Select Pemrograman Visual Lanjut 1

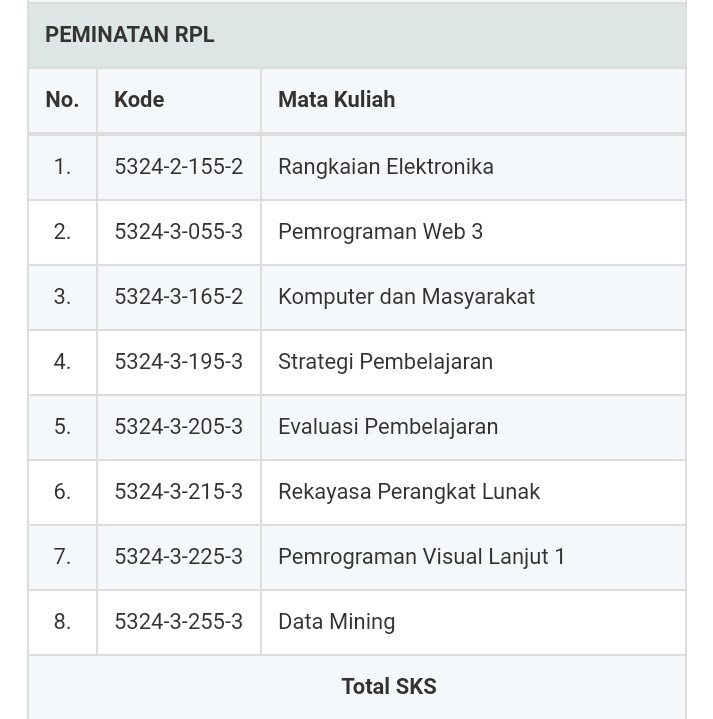pos(421,557)
